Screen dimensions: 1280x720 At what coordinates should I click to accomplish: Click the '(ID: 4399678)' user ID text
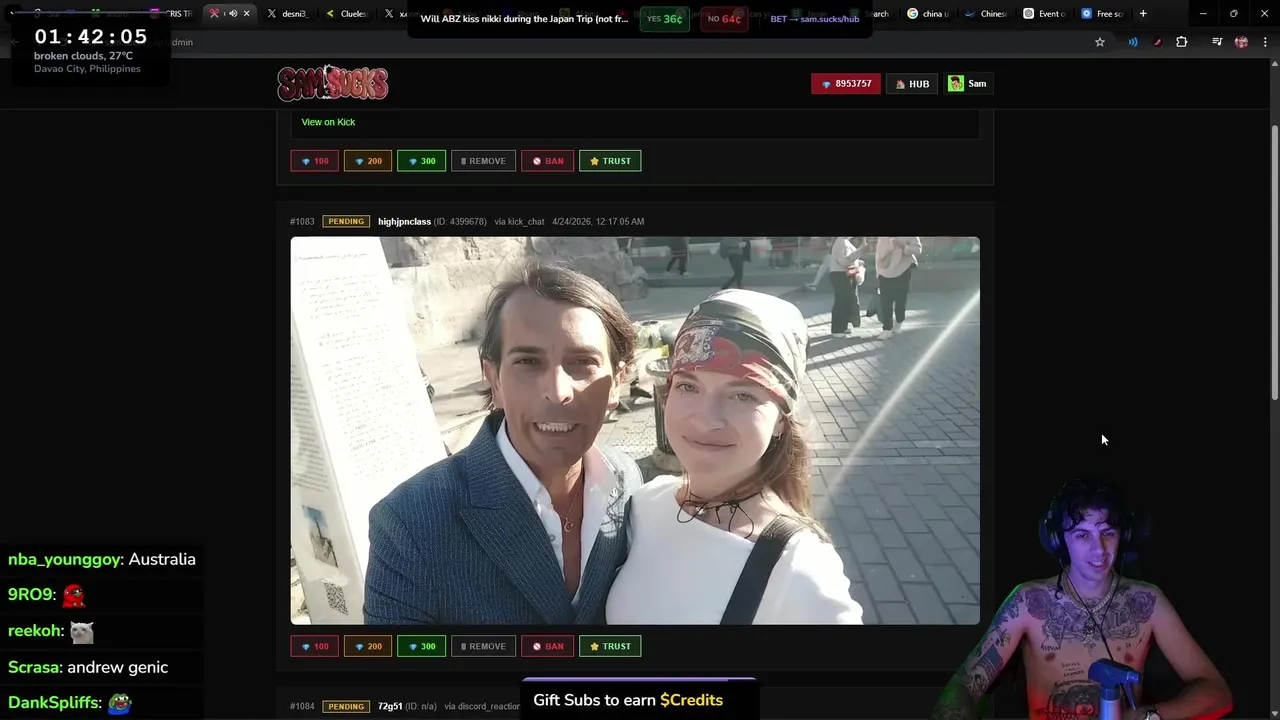460,221
